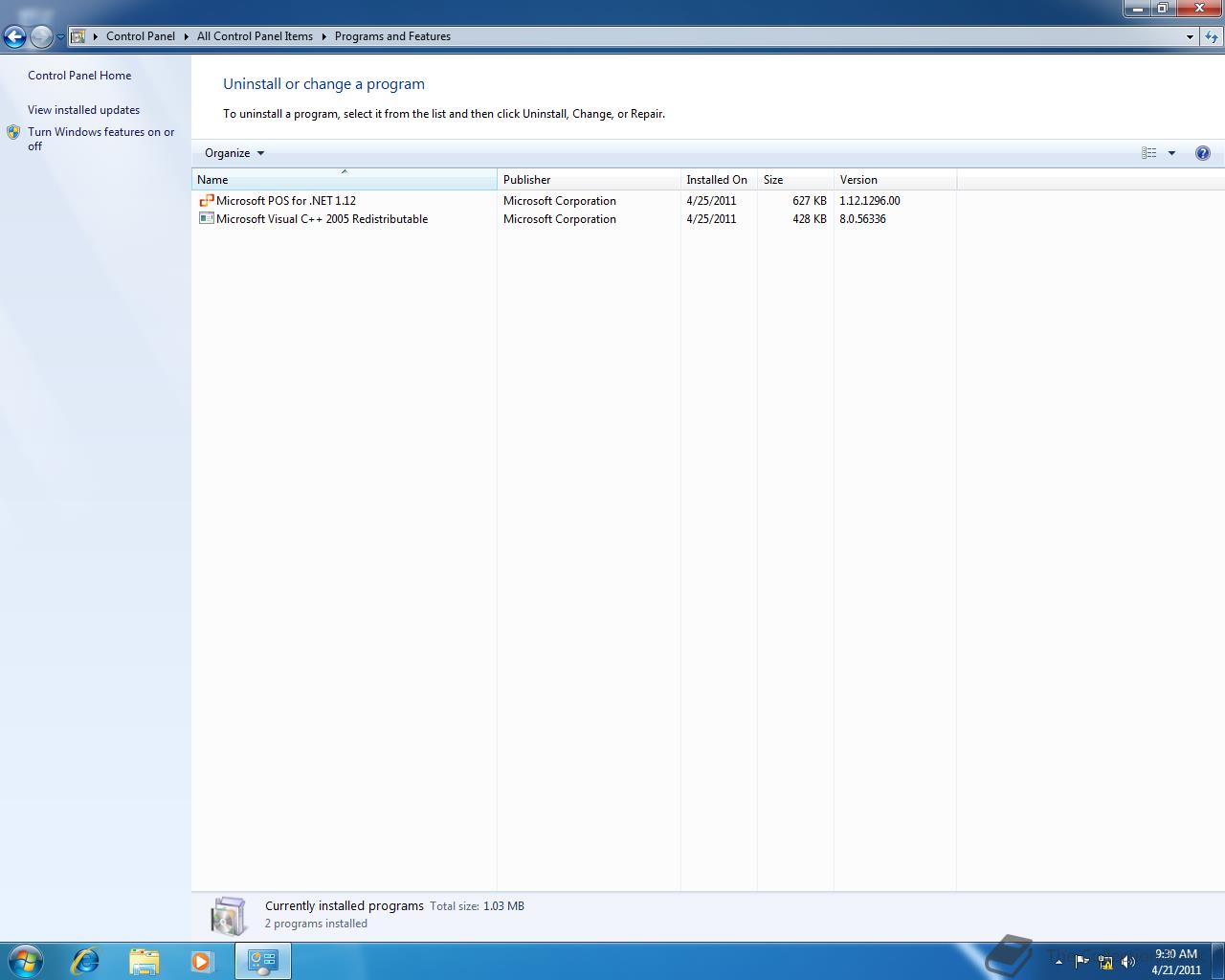Viewport: 1225px width, 980px height.
Task: Open Control Panel Home link
Action: pyautogui.click(x=79, y=76)
